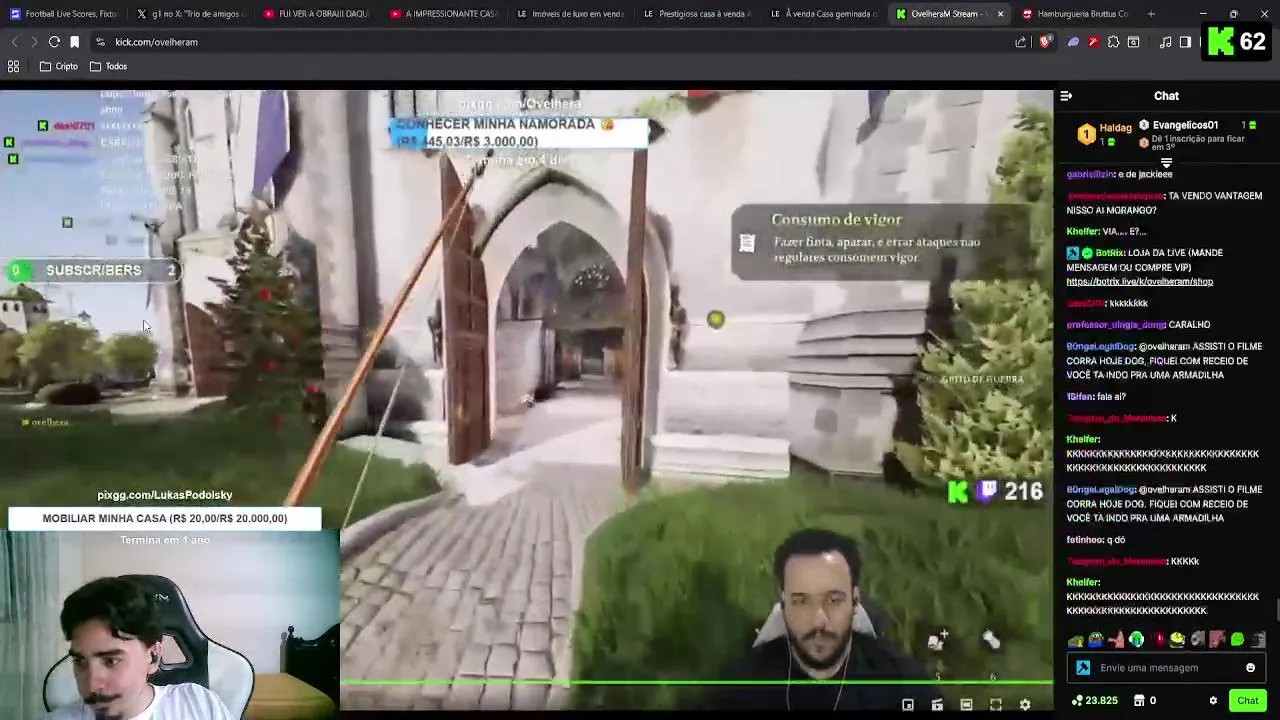Open clip creation icon on player
This screenshot has height=720, width=1280.
[x=937, y=705]
